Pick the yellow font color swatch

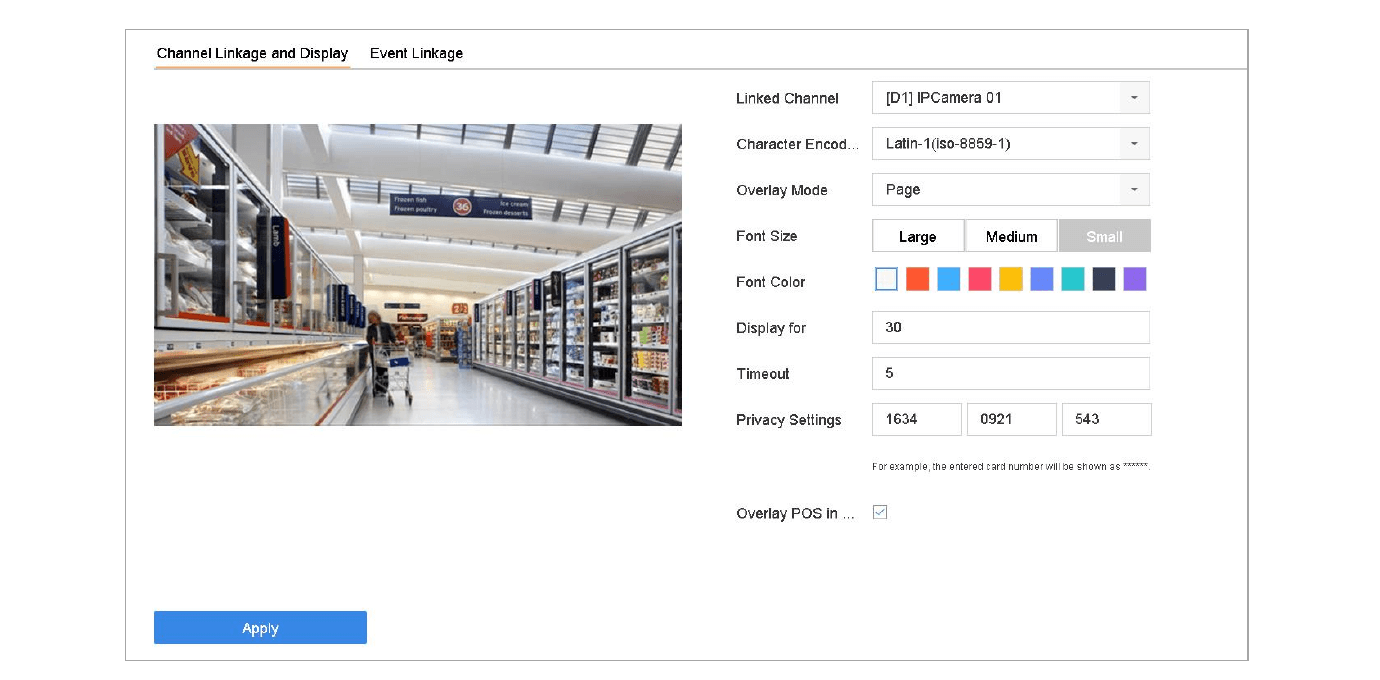[x=1010, y=279]
